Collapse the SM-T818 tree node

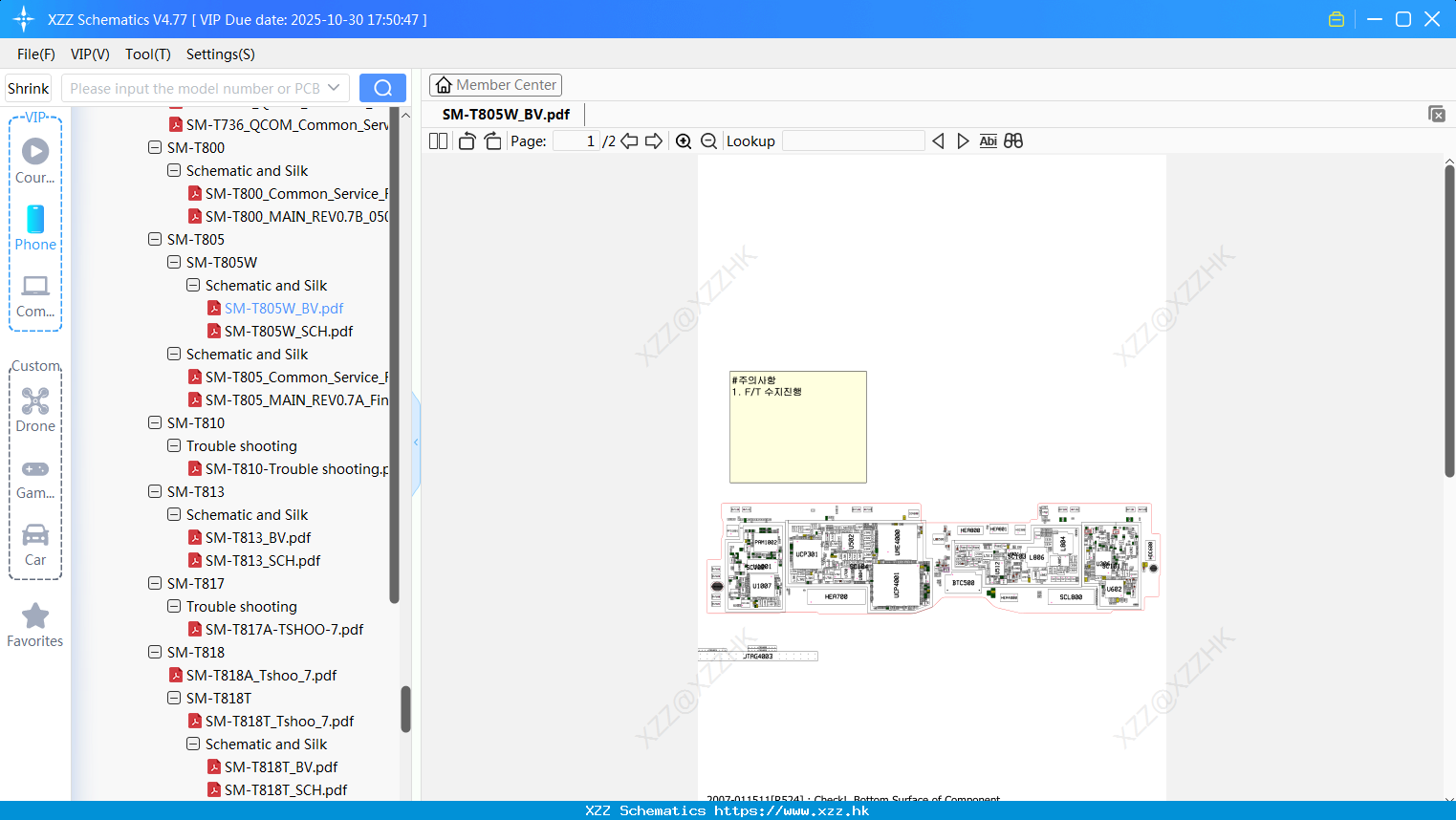click(155, 652)
